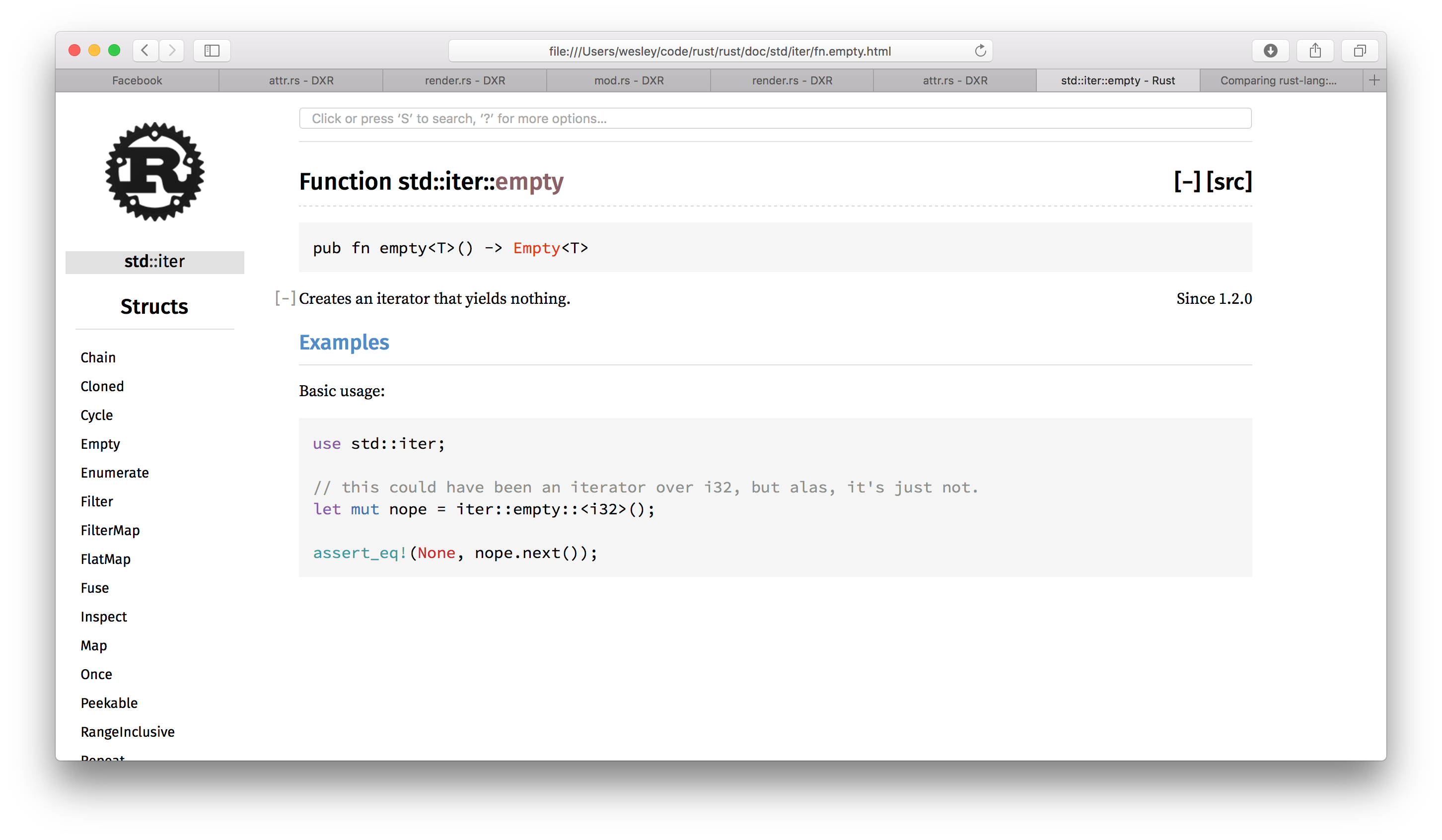Click the Safari back navigation arrow
1442x840 pixels.
coord(145,50)
